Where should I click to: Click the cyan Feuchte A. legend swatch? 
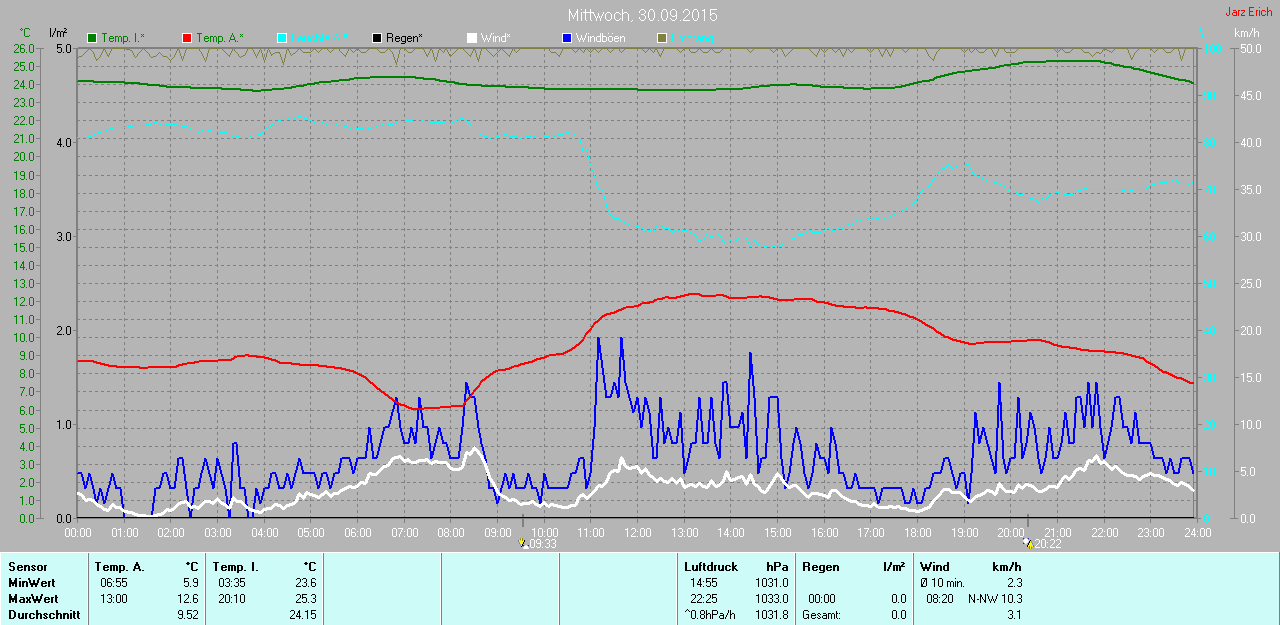pos(281,38)
